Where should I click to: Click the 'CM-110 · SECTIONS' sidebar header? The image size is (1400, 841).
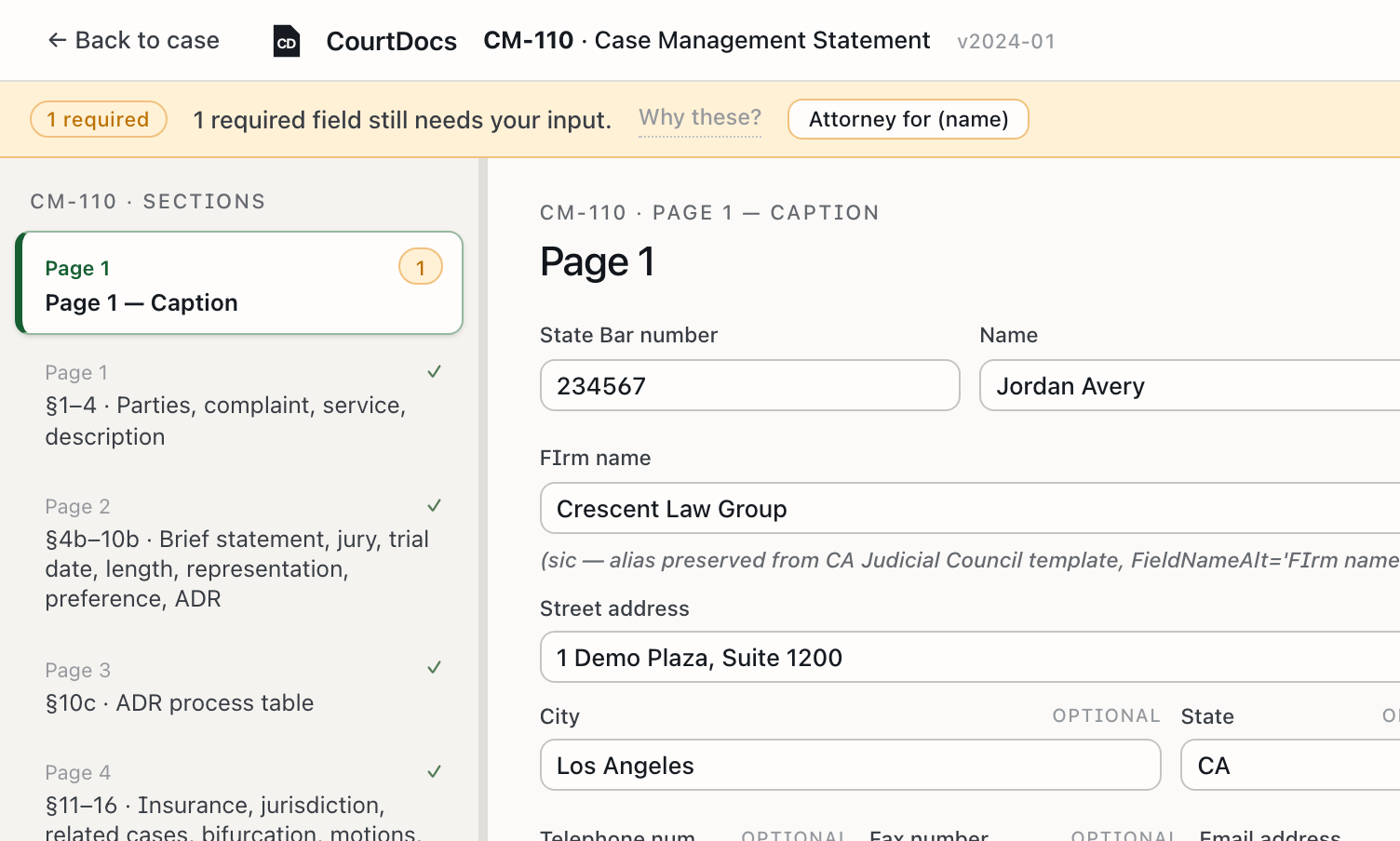click(x=148, y=201)
